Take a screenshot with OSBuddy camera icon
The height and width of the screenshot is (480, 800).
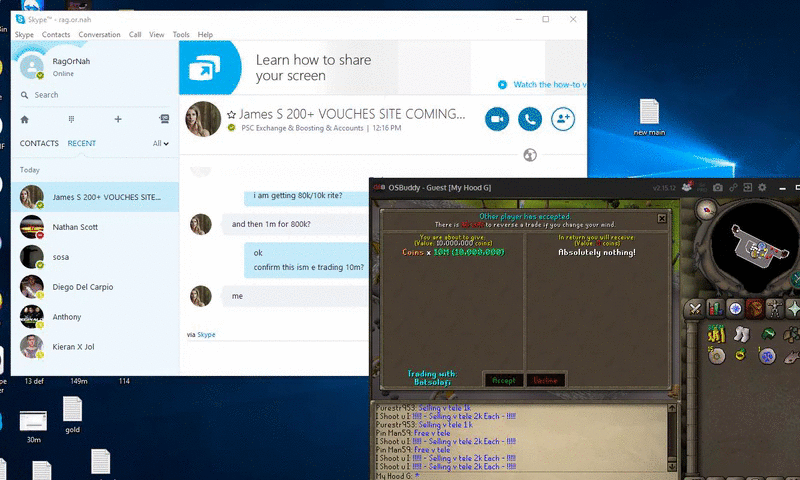click(x=717, y=188)
